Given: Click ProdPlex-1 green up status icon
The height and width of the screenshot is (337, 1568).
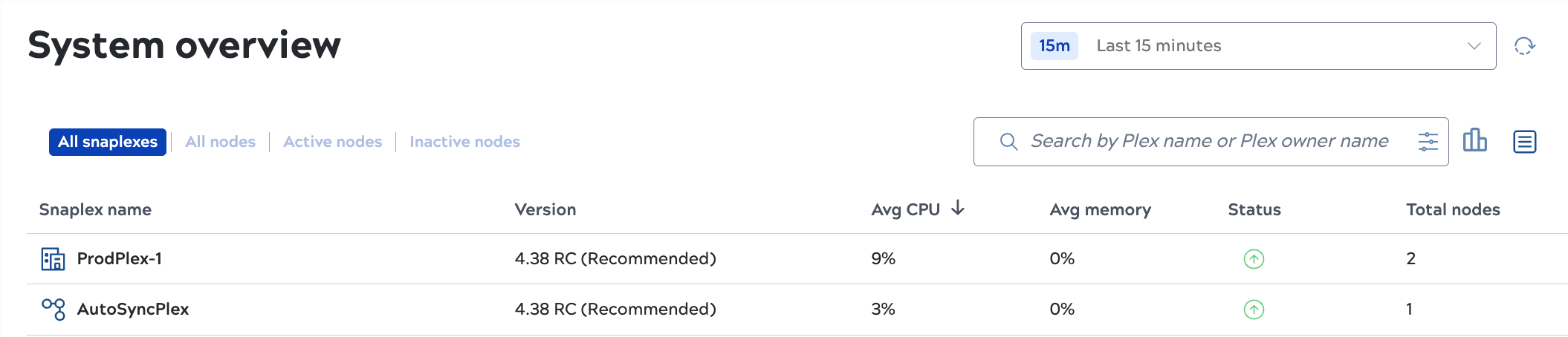Looking at the screenshot, I should [1254, 259].
